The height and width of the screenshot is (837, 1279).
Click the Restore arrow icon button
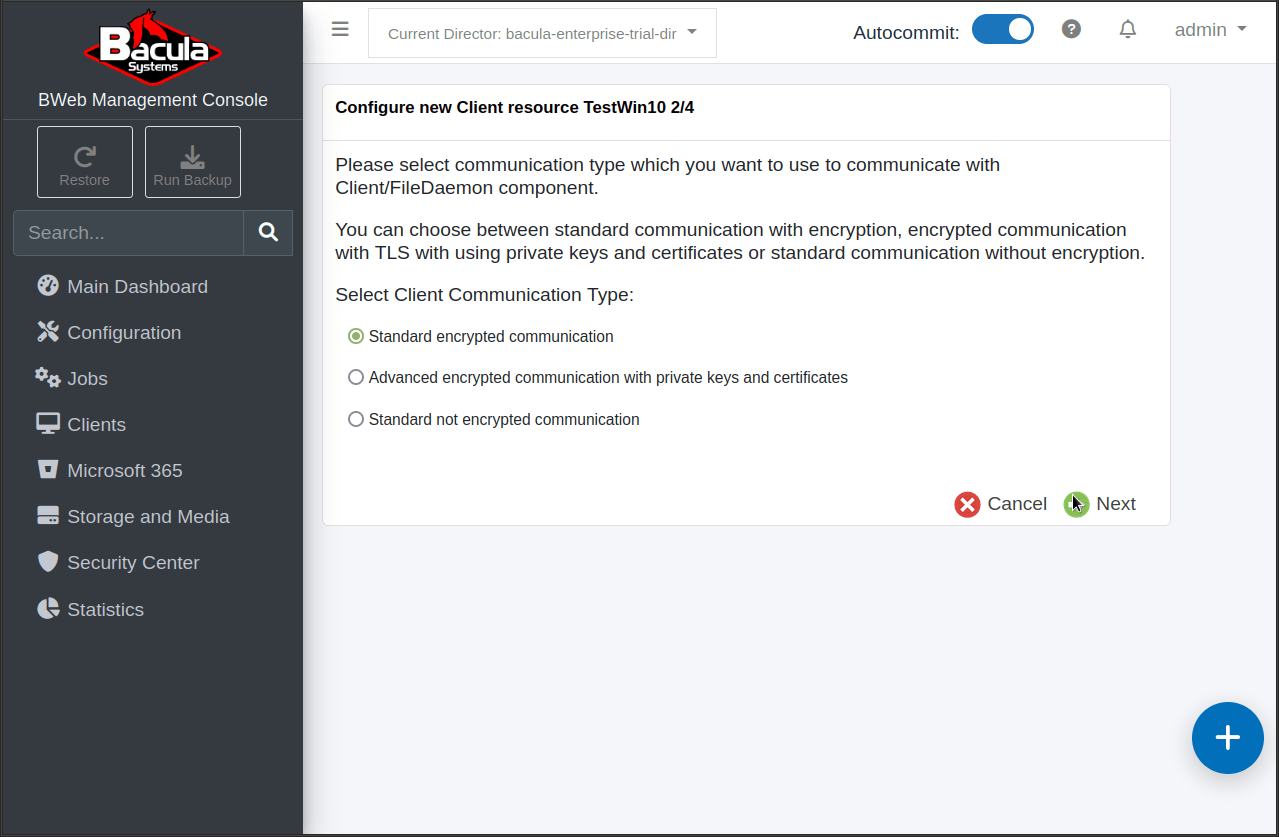click(x=85, y=162)
